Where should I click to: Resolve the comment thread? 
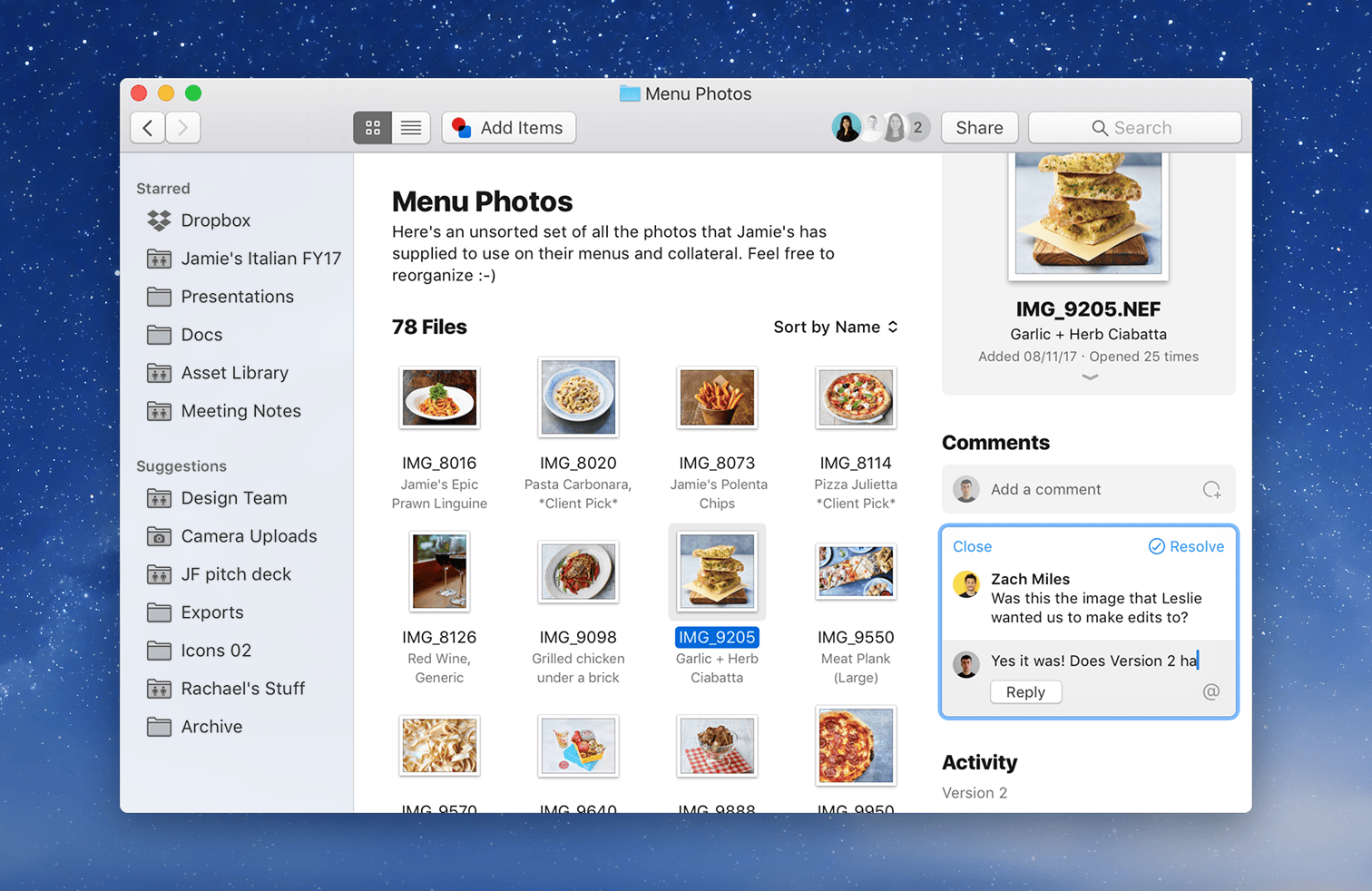(x=1186, y=546)
